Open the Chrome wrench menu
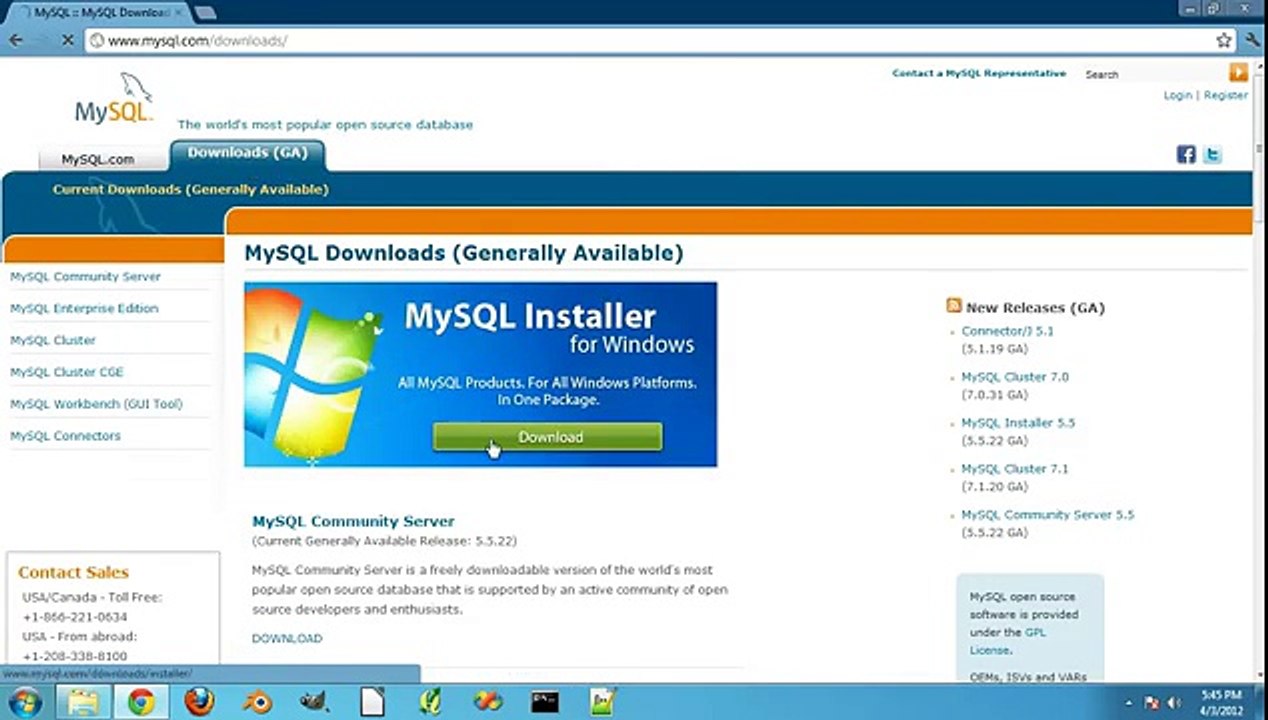1268x720 pixels. coord(1253,41)
